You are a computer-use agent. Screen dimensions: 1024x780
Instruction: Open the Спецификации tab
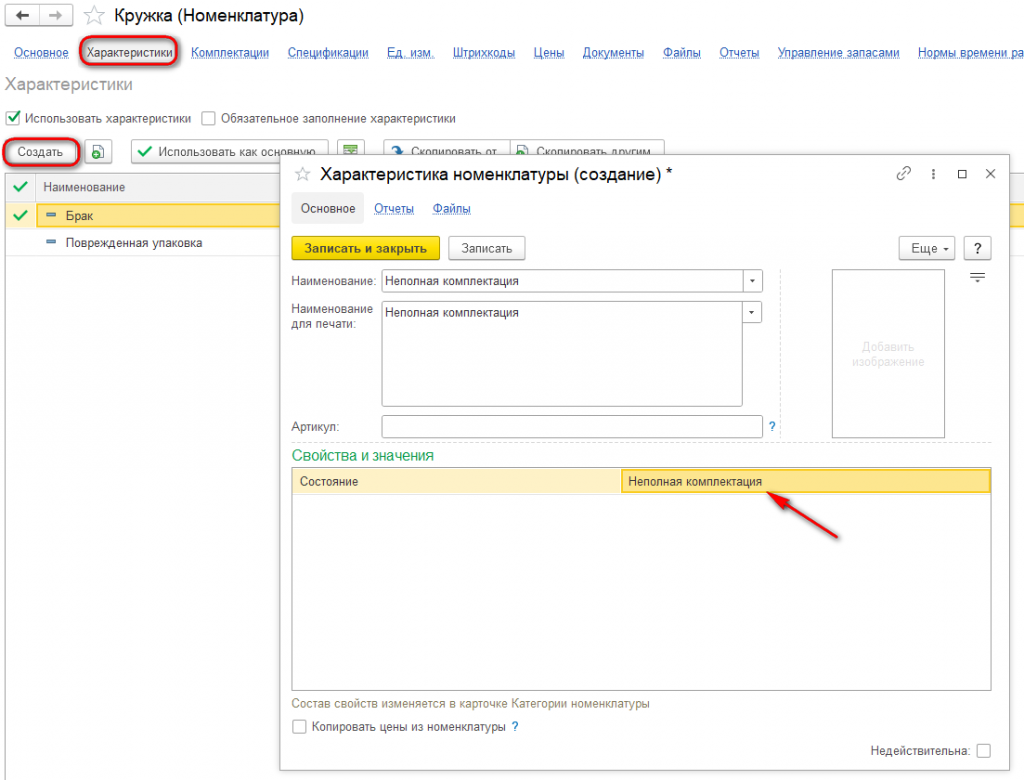[328, 52]
